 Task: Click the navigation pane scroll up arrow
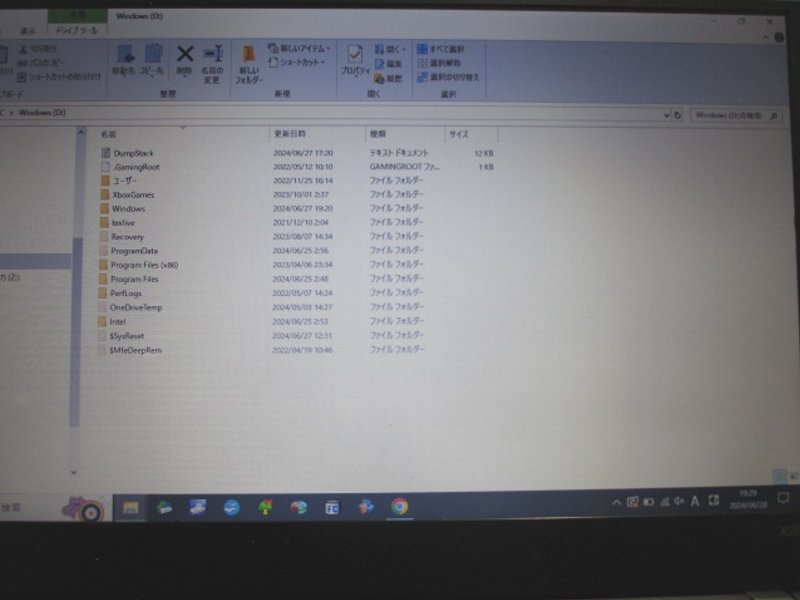81,132
